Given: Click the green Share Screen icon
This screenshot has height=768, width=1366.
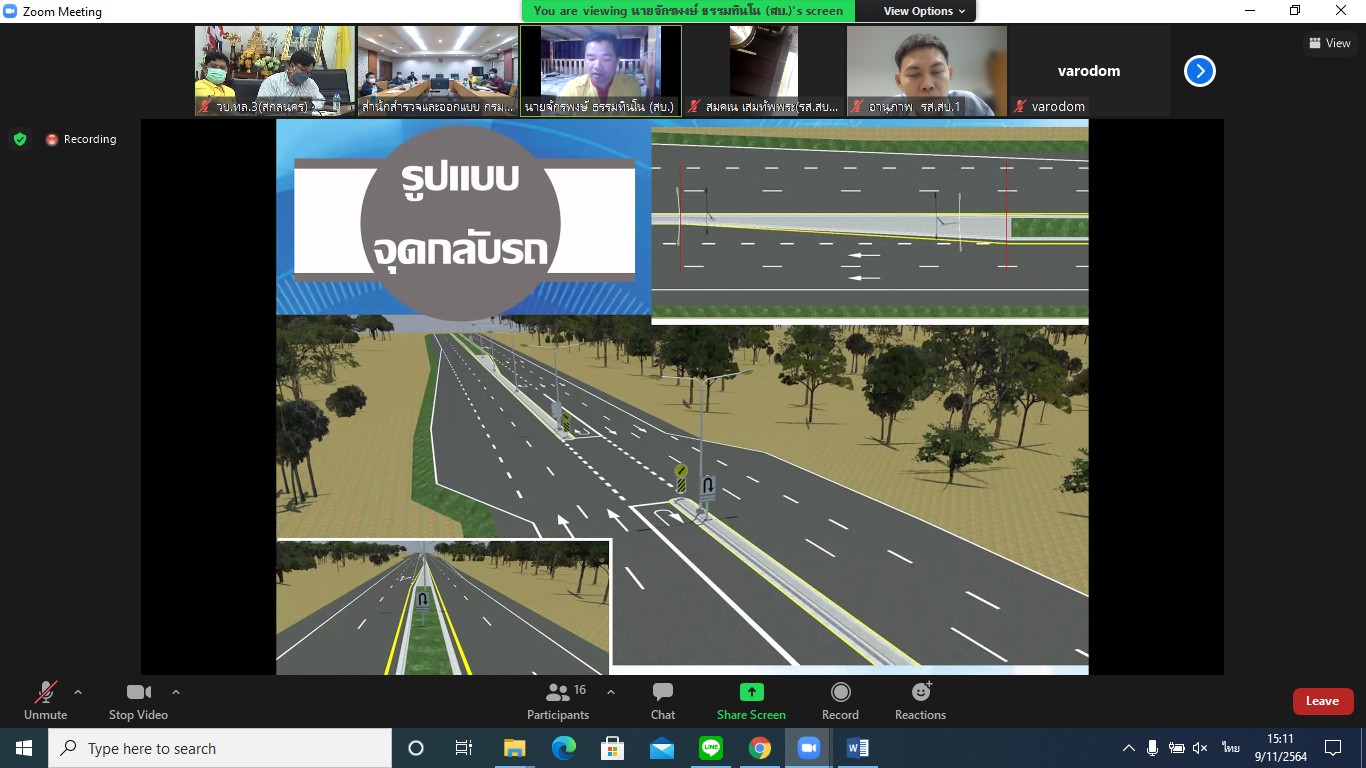Looking at the screenshot, I should [751, 692].
